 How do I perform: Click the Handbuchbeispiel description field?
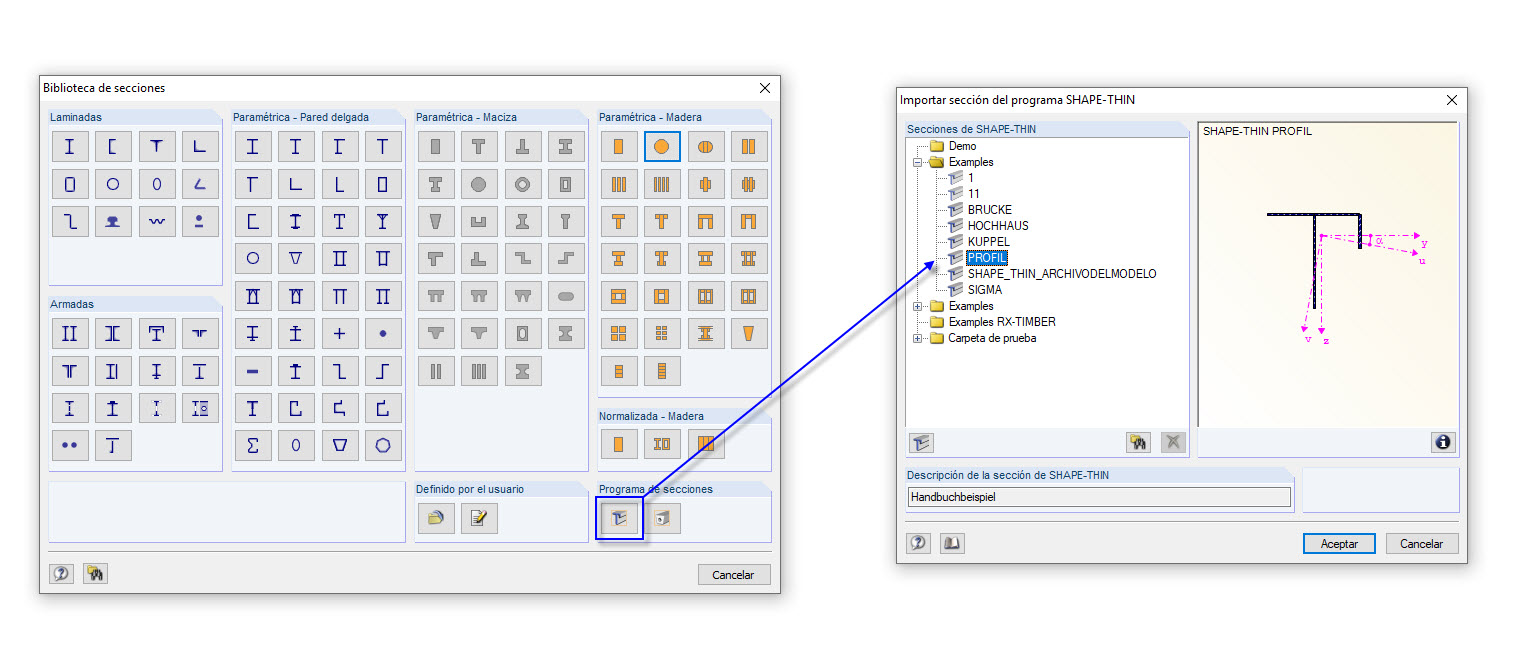1099,497
